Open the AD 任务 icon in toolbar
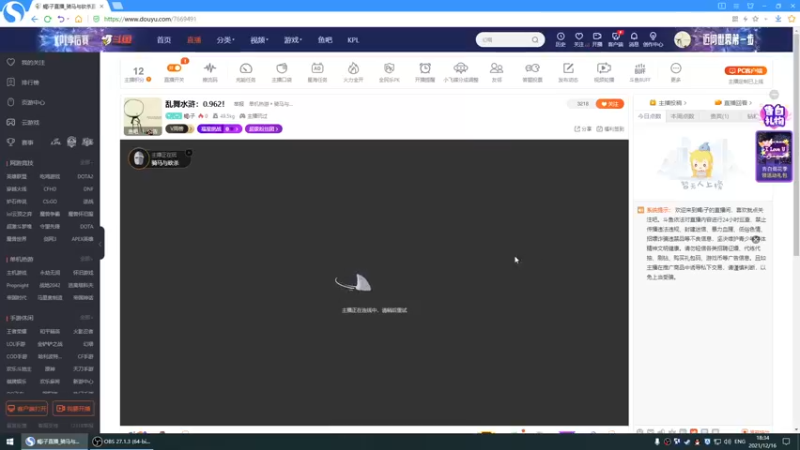 tap(317, 71)
